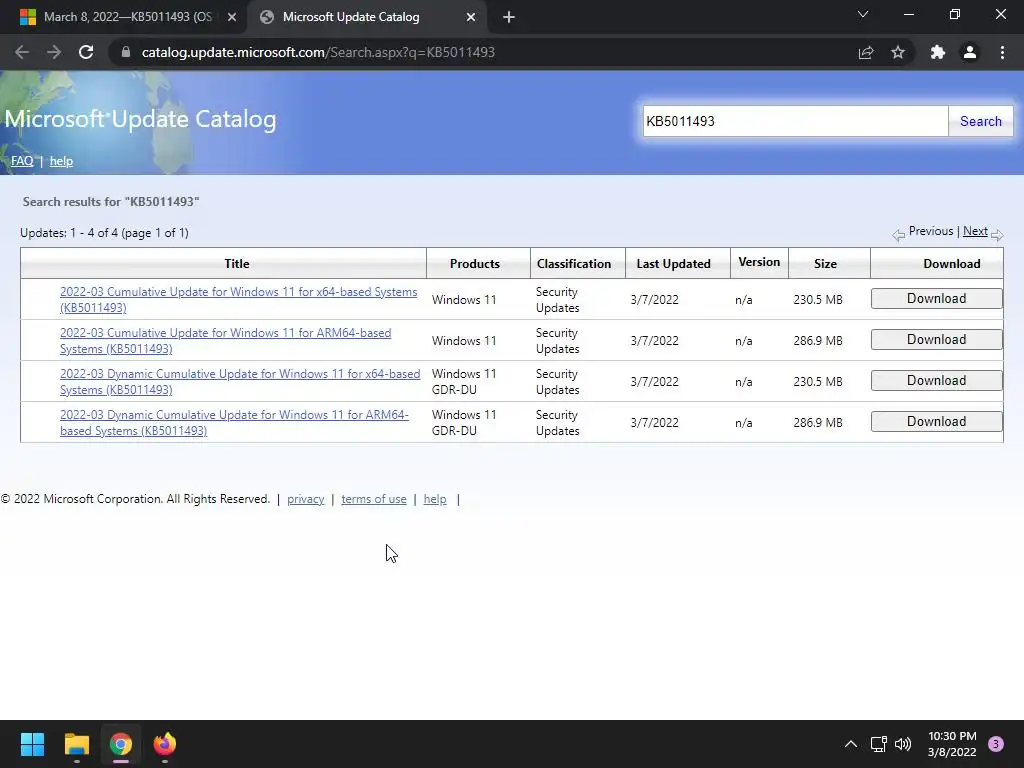Reload the page with the refresh icon
Screen dimensions: 1024x768
click(86, 52)
